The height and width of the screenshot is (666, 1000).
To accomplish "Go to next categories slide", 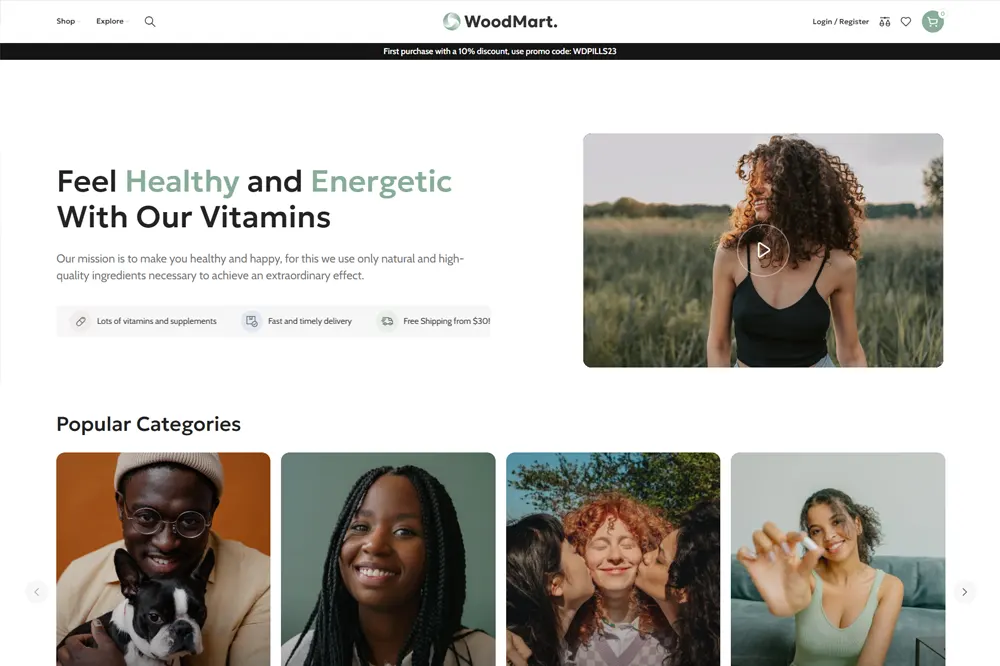I will pyautogui.click(x=964, y=592).
